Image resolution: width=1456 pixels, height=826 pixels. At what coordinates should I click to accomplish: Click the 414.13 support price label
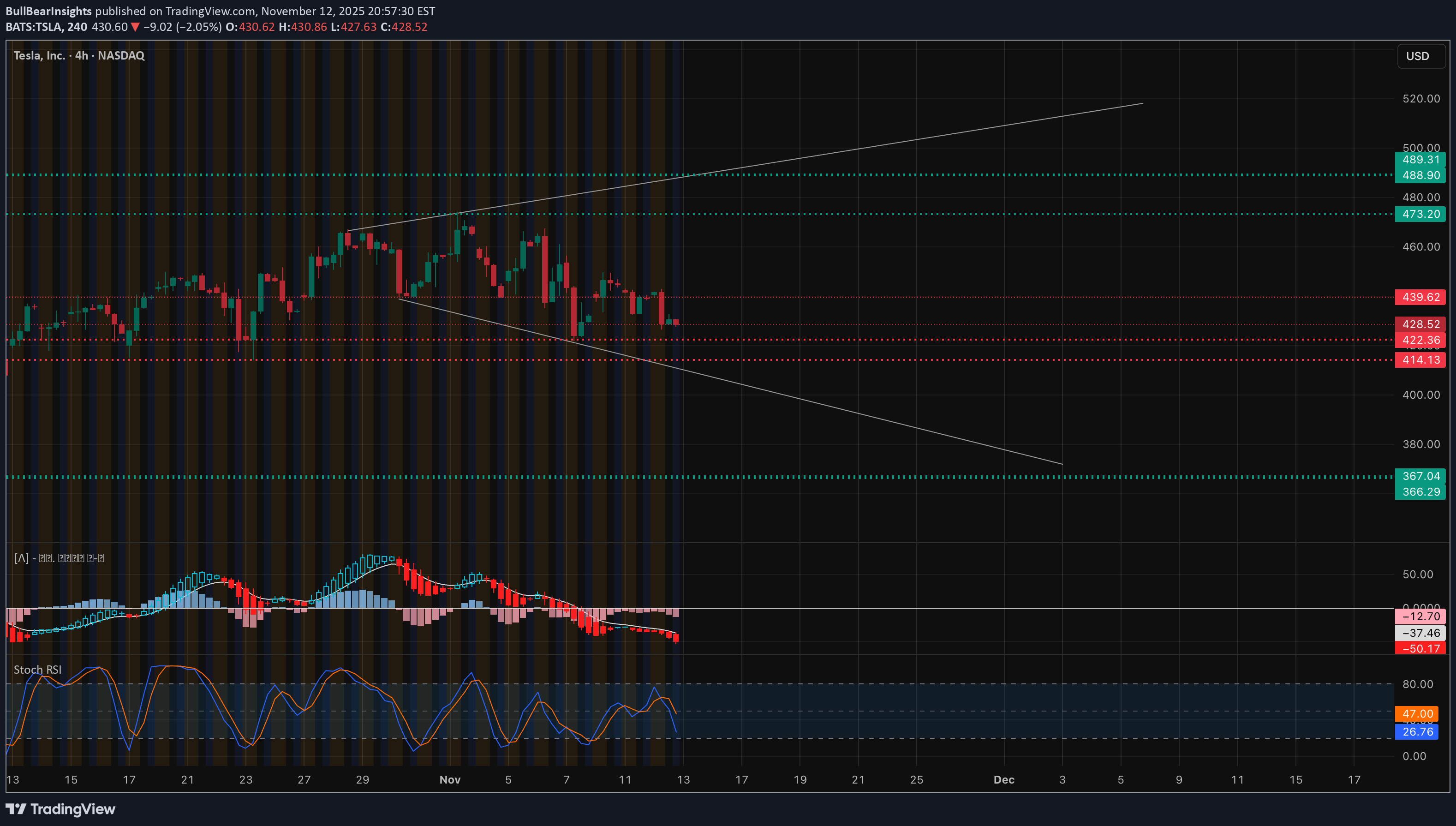(x=1420, y=359)
